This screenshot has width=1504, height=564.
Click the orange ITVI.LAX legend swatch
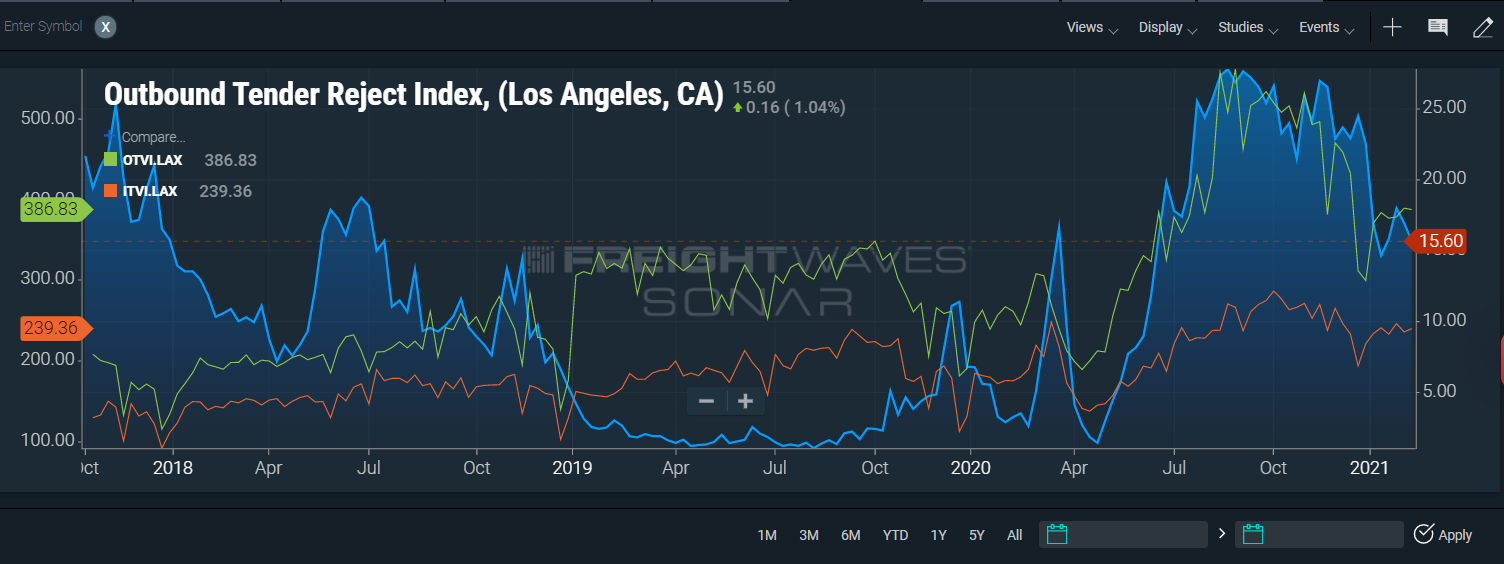click(x=111, y=190)
